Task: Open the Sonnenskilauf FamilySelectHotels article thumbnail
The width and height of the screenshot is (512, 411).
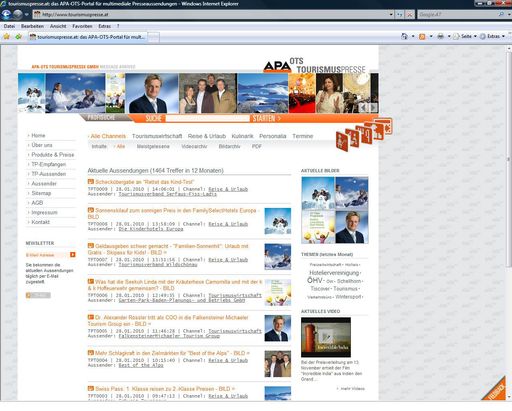Action: click(278, 221)
